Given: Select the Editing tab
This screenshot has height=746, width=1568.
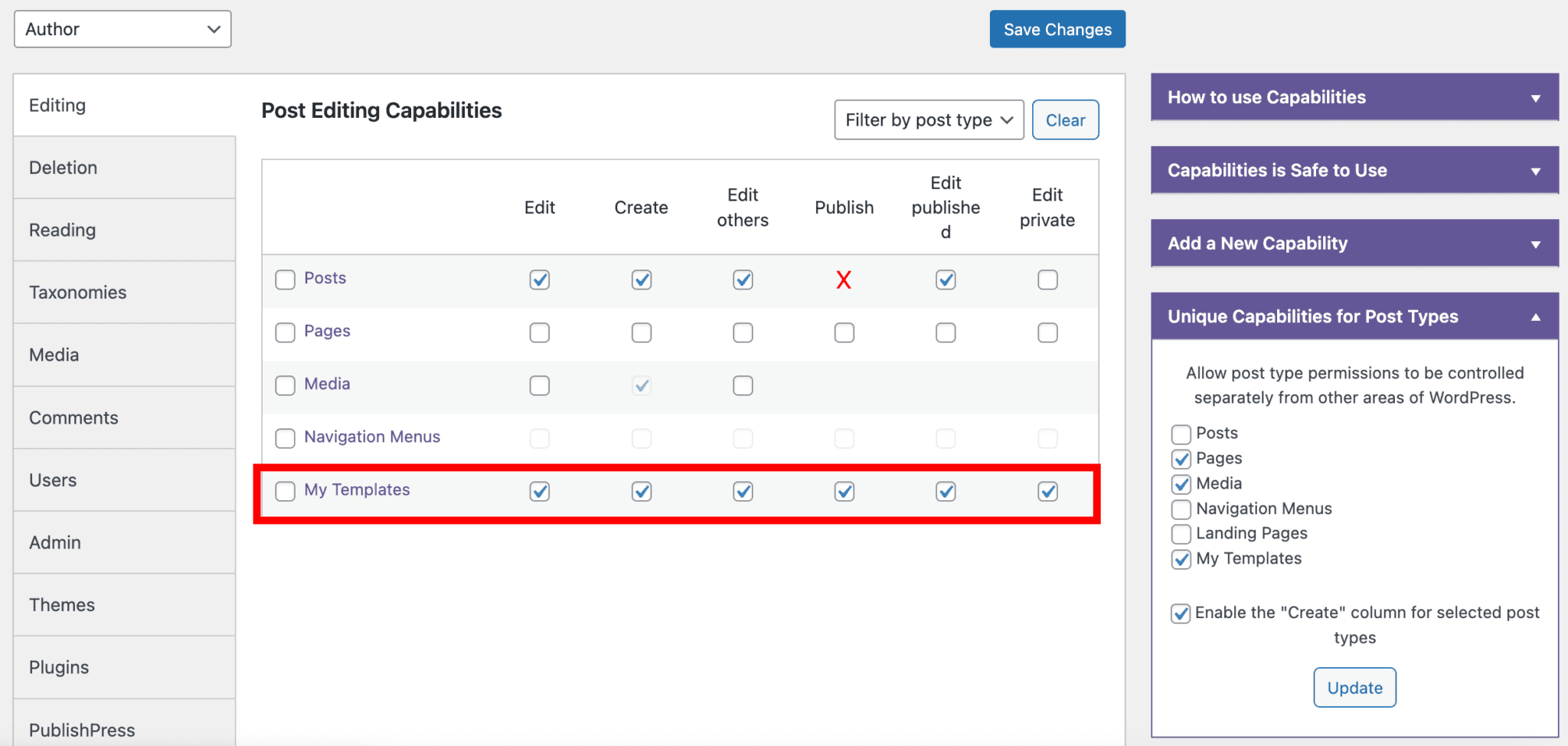Looking at the screenshot, I should [124, 105].
